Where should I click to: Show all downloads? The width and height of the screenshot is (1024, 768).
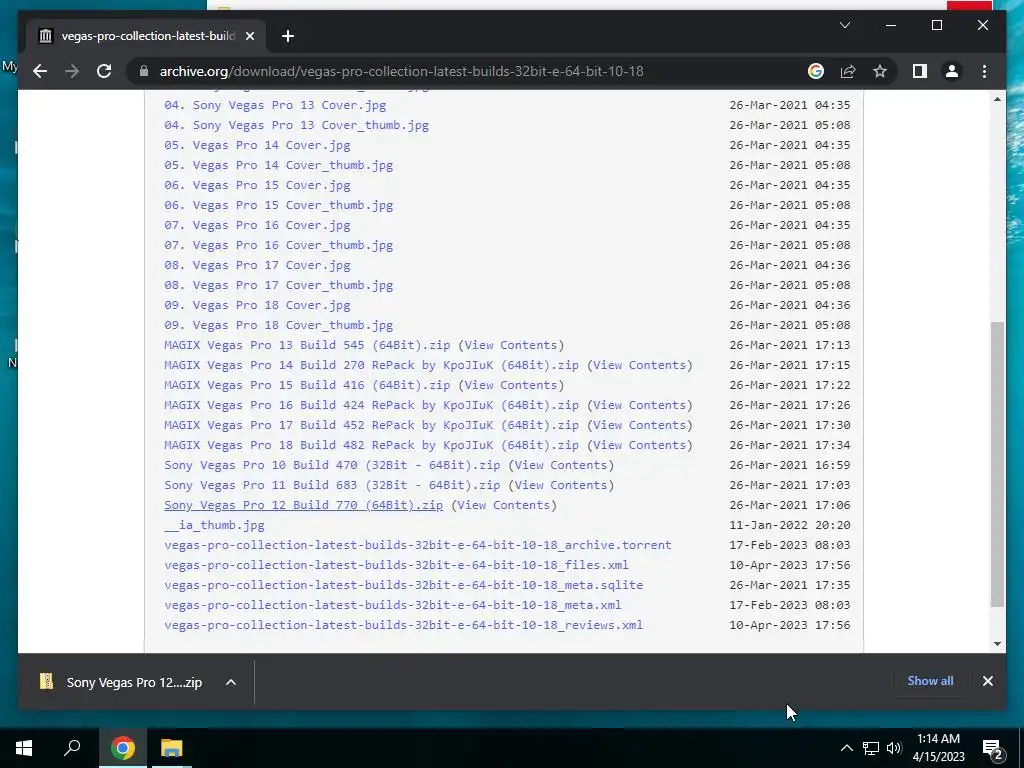[930, 680]
